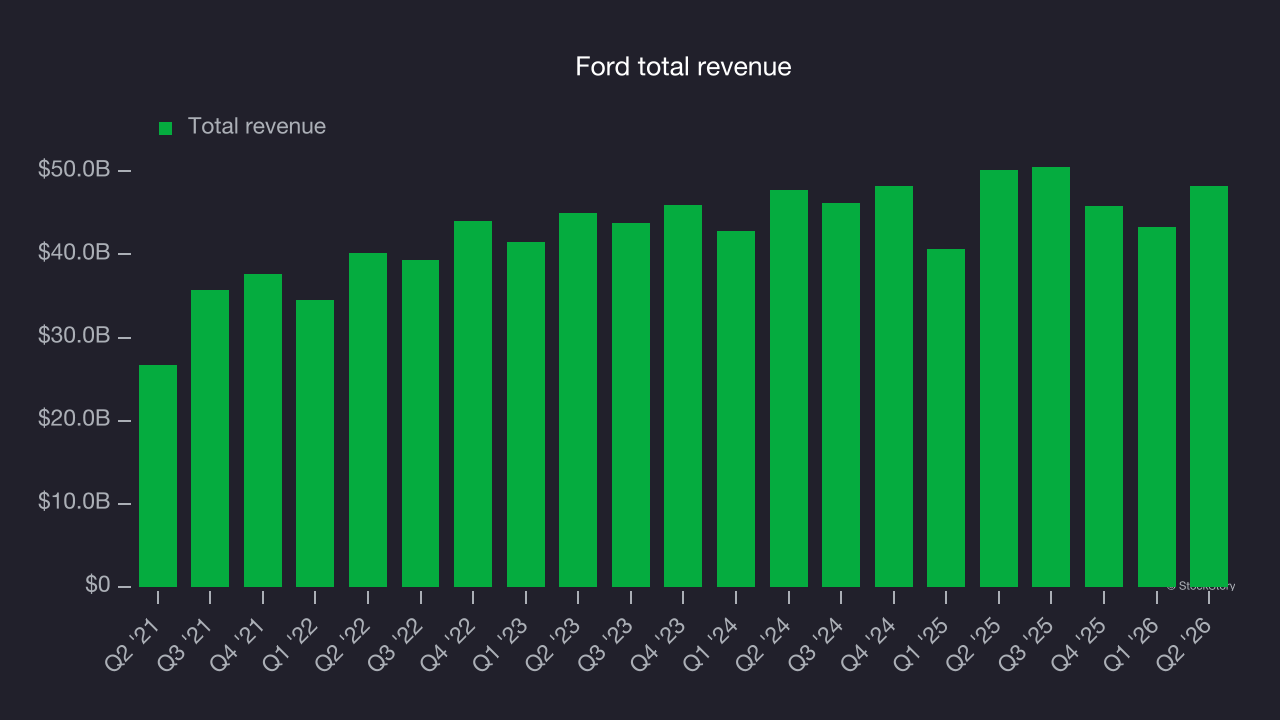This screenshot has width=1280, height=720.
Task: Select the Q1 '24 revenue bar
Action: point(736,409)
